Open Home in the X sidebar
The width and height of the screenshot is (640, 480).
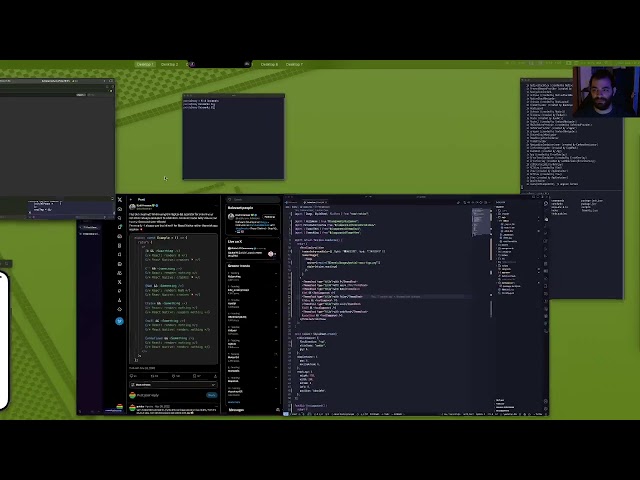click(120, 209)
